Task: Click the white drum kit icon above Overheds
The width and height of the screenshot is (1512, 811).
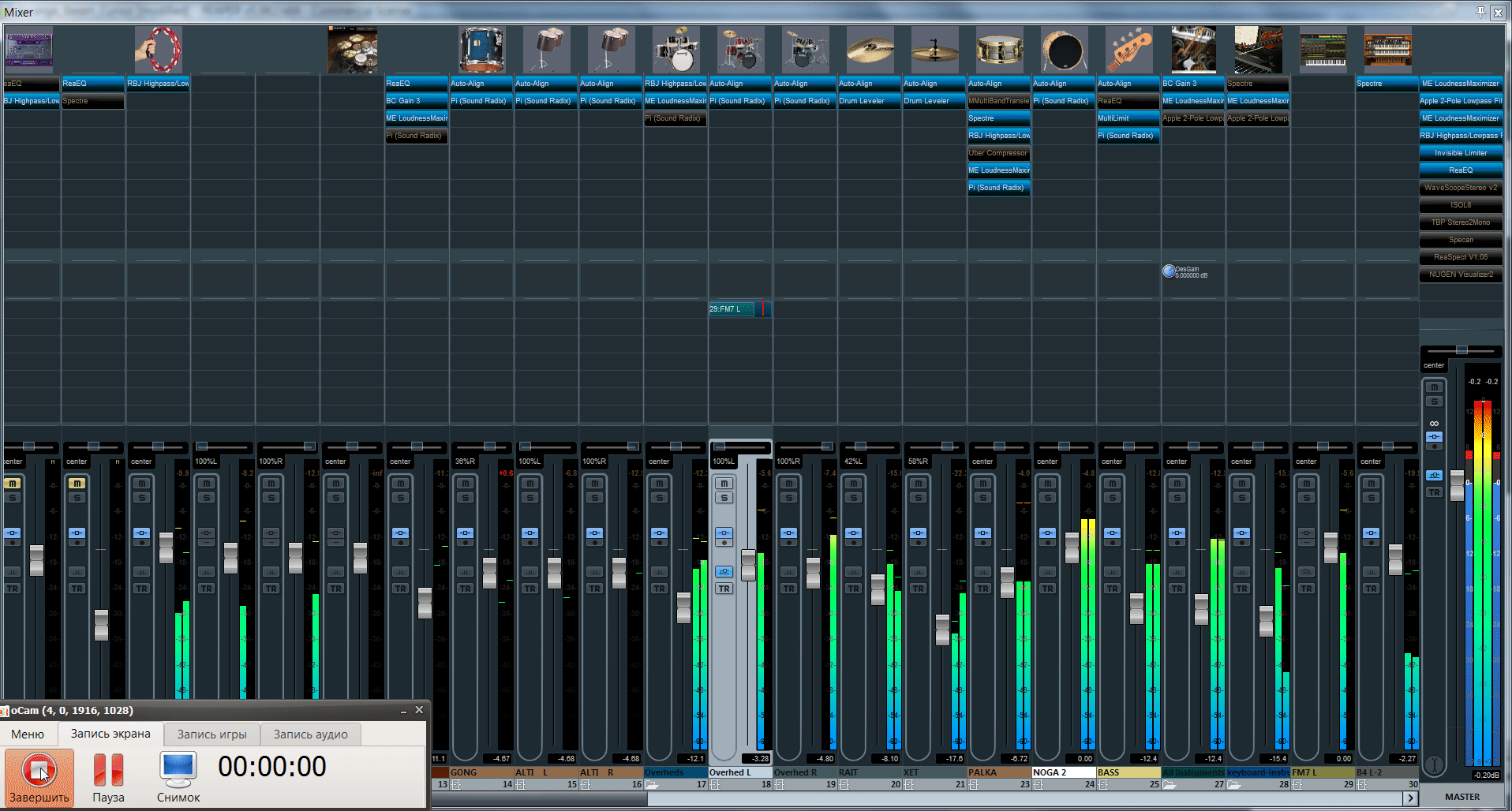Action: click(676, 49)
